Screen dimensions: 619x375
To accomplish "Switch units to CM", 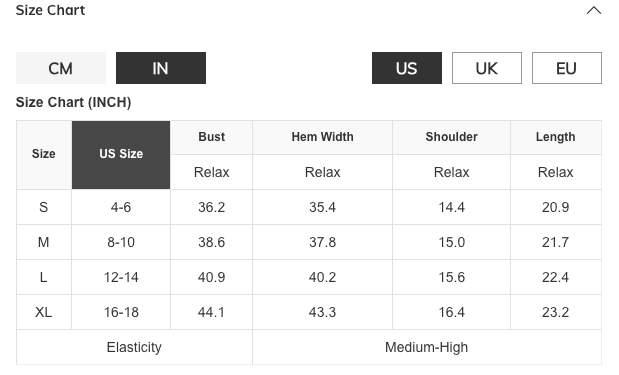I will (x=61, y=68).
